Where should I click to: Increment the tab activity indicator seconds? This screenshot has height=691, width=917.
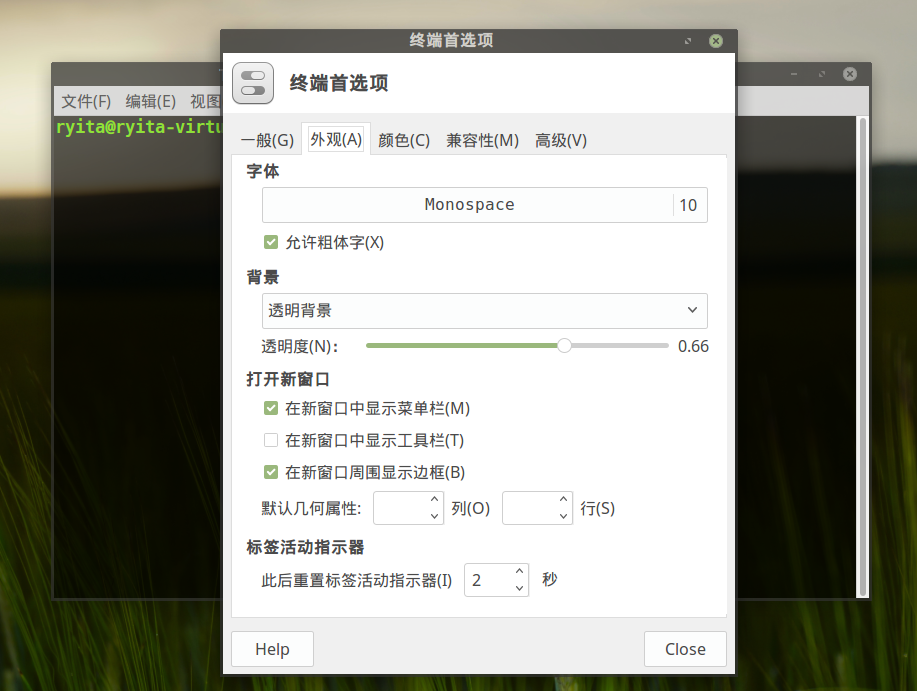tap(520, 572)
